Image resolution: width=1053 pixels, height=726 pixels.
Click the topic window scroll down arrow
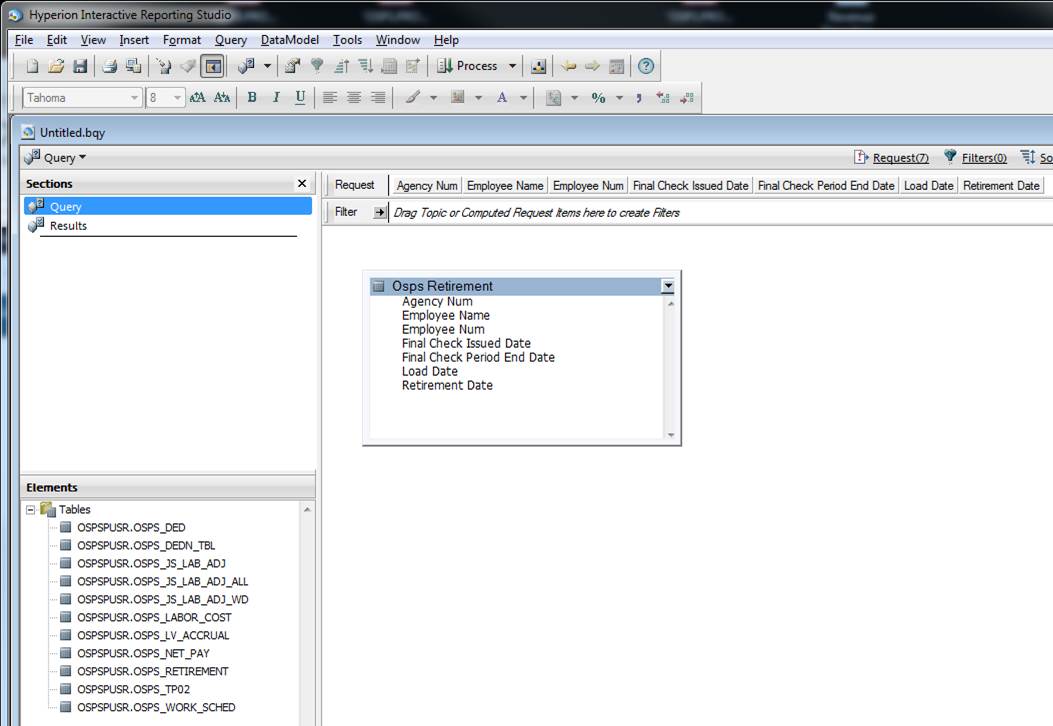pos(670,435)
